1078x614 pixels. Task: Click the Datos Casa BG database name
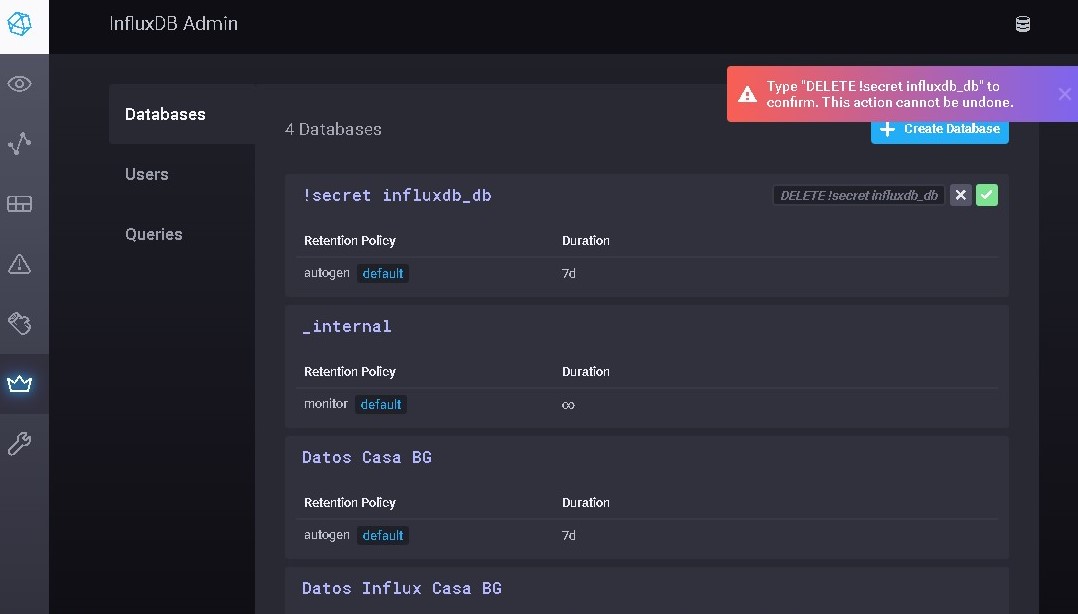click(367, 457)
